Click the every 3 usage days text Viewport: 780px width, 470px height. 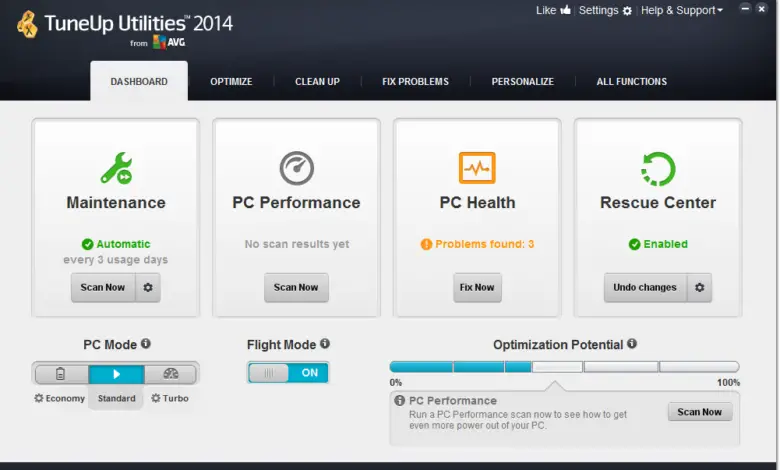pyautogui.click(x=115, y=260)
